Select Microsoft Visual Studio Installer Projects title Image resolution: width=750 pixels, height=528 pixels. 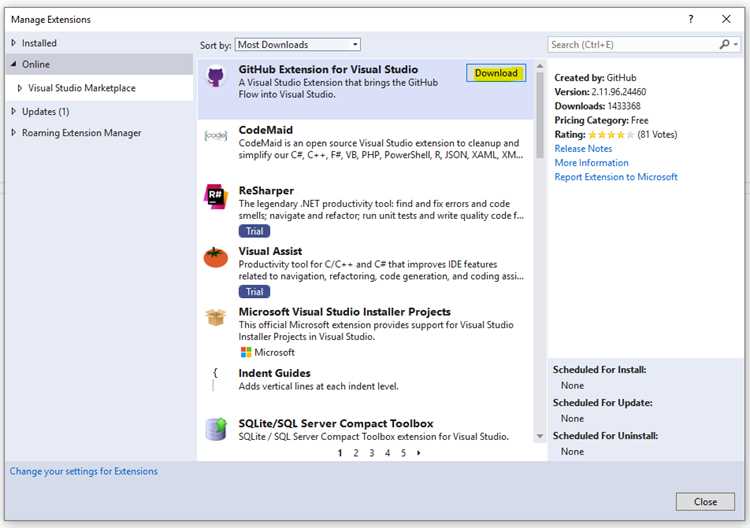[x=344, y=312]
